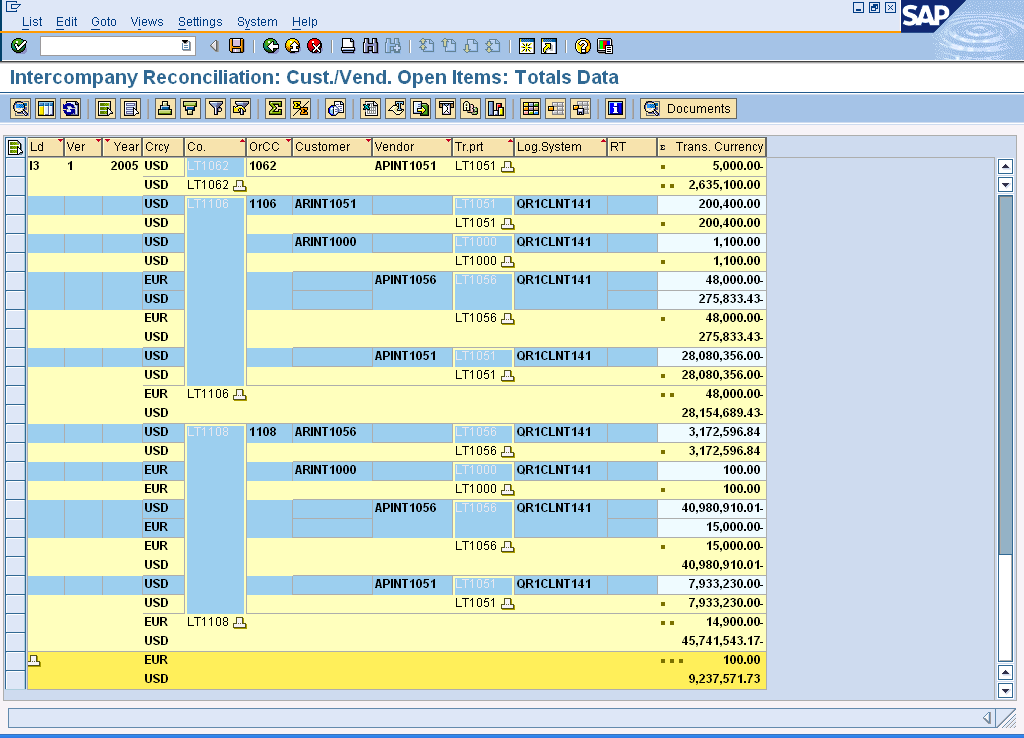Click the Graphic bar chart icon

tap(496, 108)
